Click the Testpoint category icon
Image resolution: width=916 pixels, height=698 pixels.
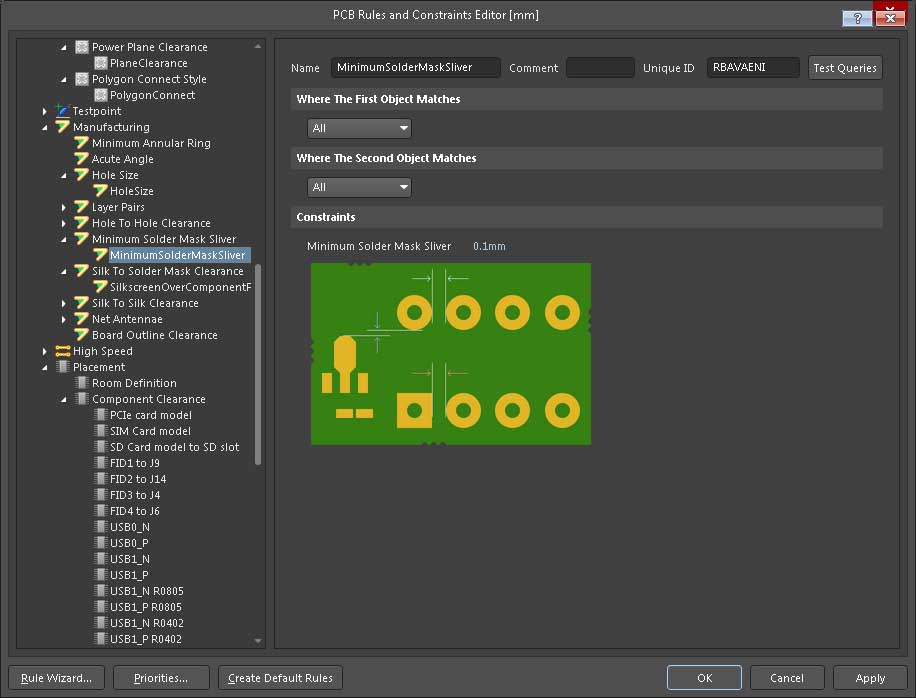(x=63, y=111)
